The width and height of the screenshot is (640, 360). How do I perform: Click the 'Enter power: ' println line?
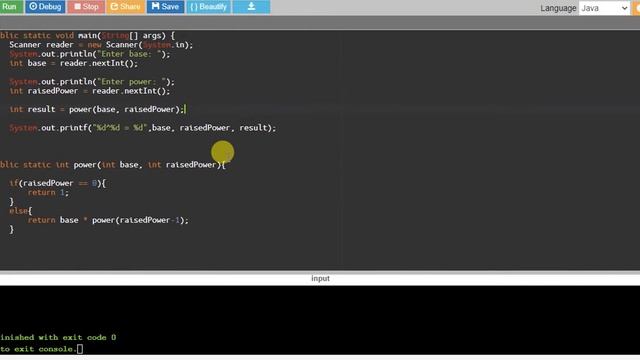92,82
